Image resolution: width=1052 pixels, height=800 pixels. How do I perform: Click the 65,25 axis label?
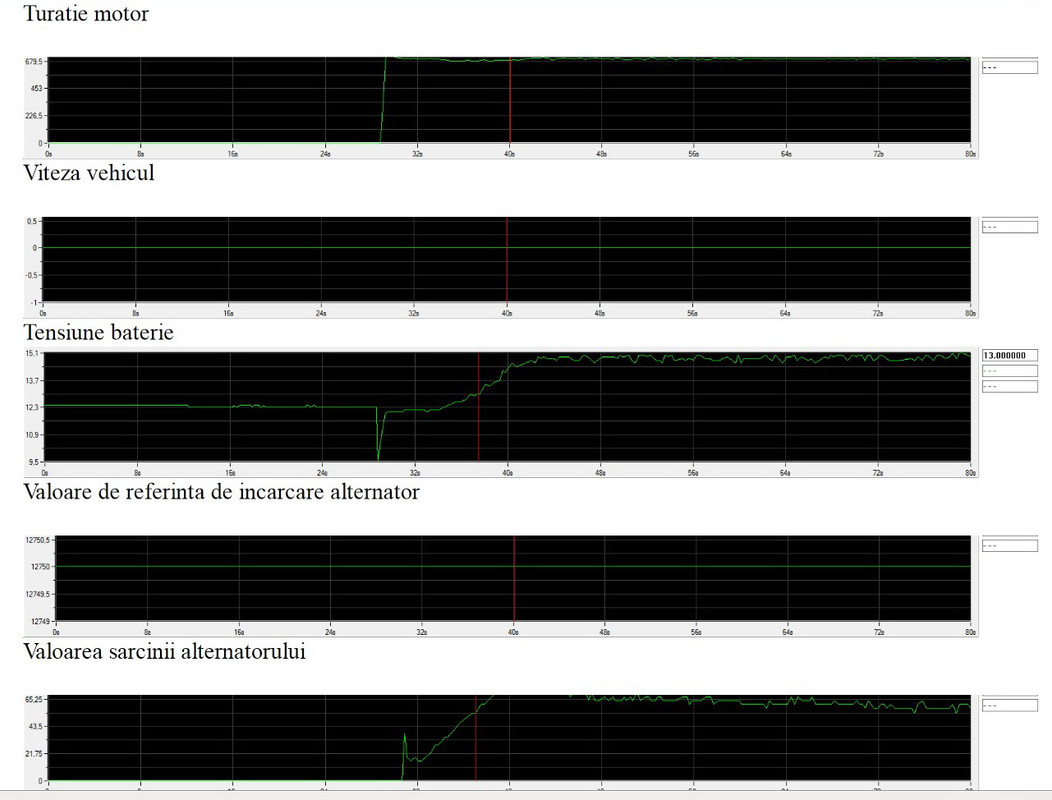coord(34,699)
